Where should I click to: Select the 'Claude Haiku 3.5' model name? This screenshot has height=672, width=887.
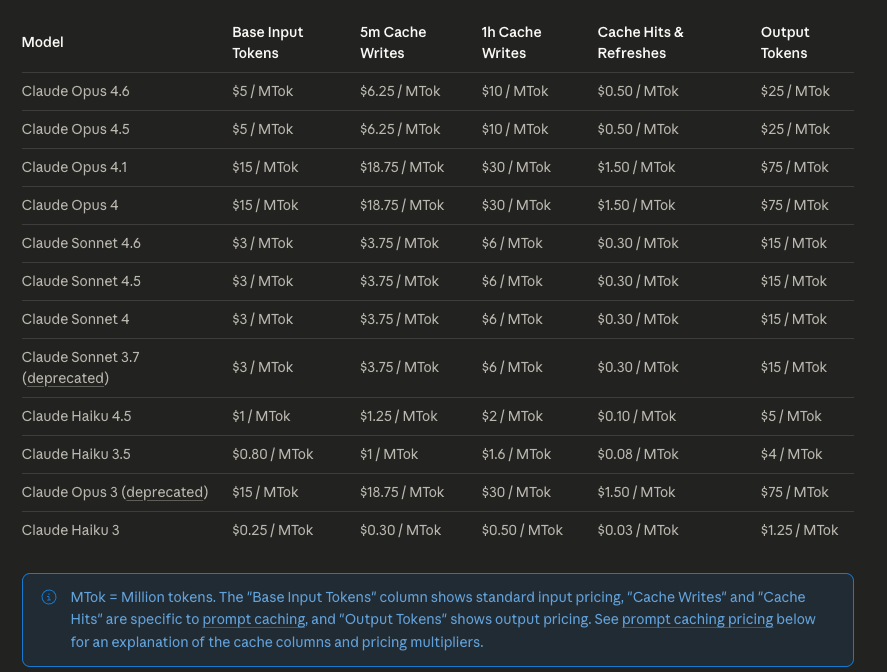point(76,454)
